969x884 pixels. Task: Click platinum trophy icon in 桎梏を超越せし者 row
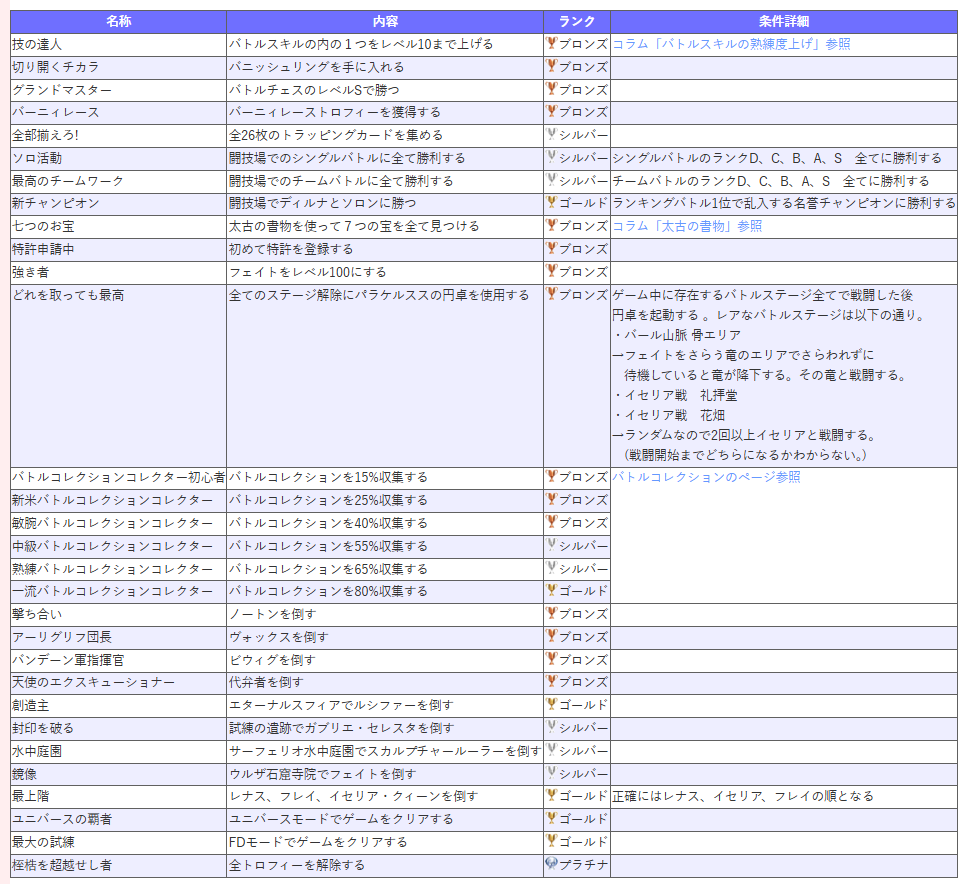tap(551, 864)
